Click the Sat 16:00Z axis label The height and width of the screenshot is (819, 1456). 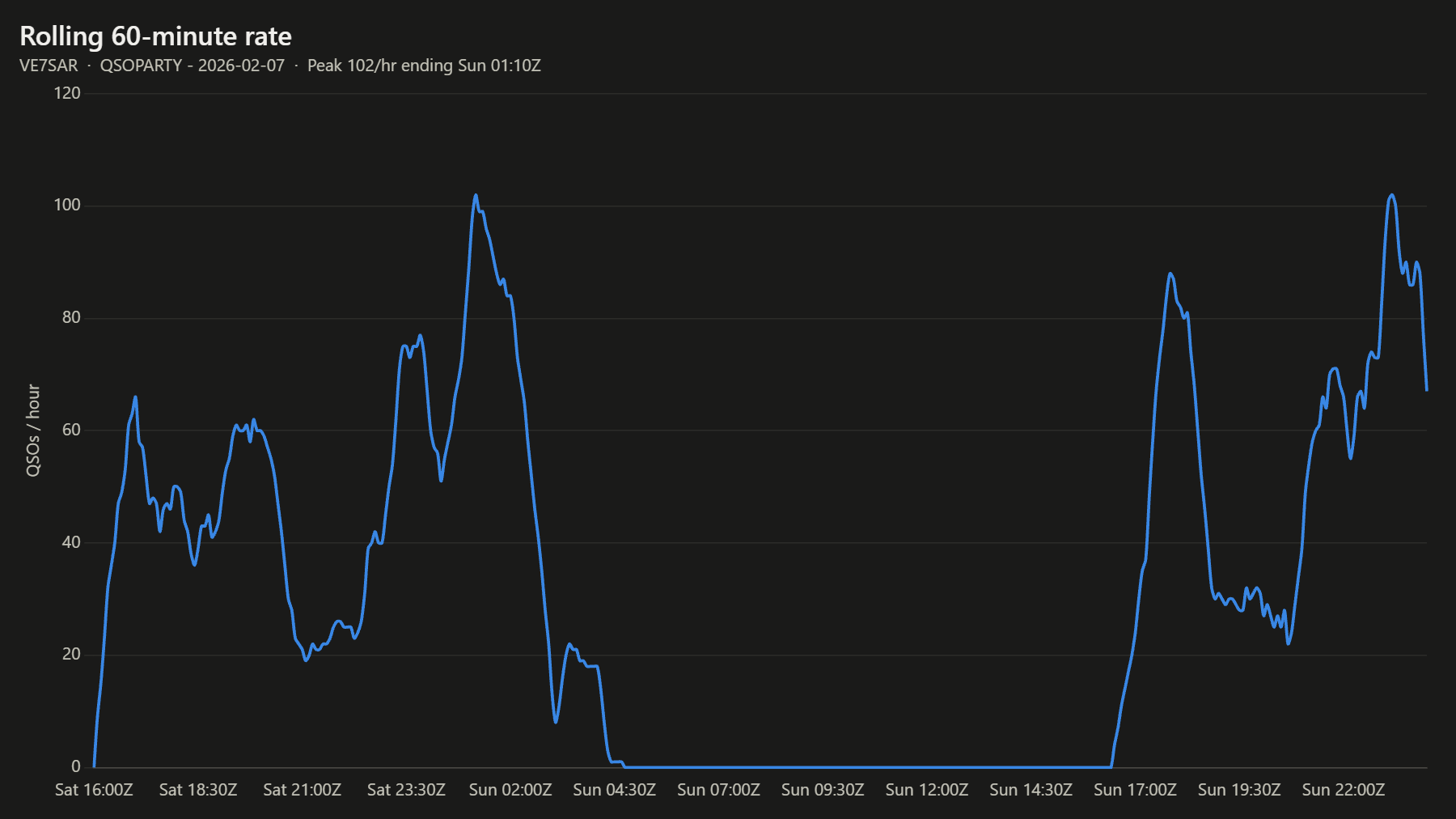pos(94,790)
